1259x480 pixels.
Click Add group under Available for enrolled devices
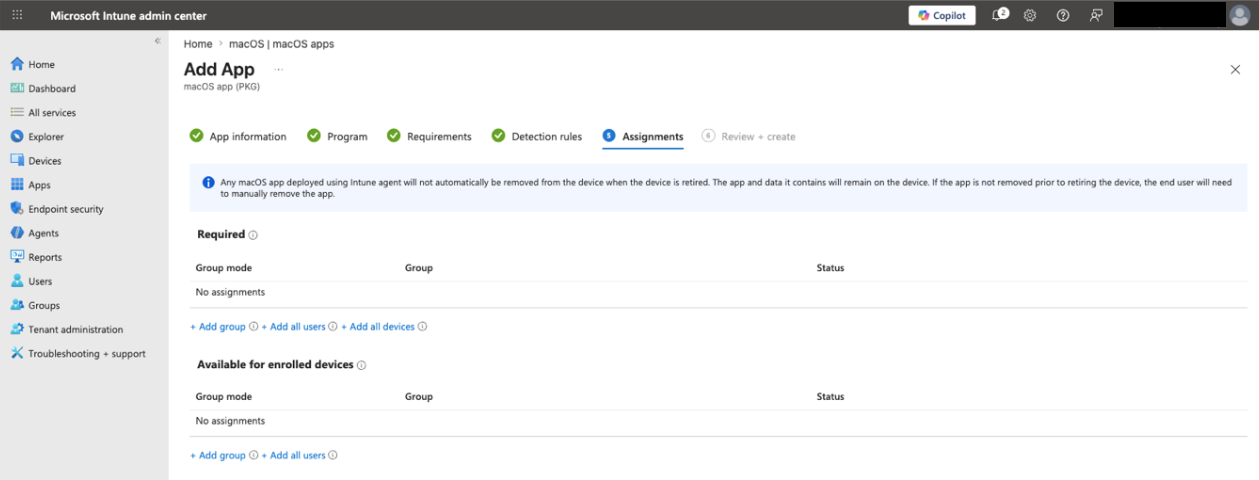pyautogui.click(x=218, y=455)
